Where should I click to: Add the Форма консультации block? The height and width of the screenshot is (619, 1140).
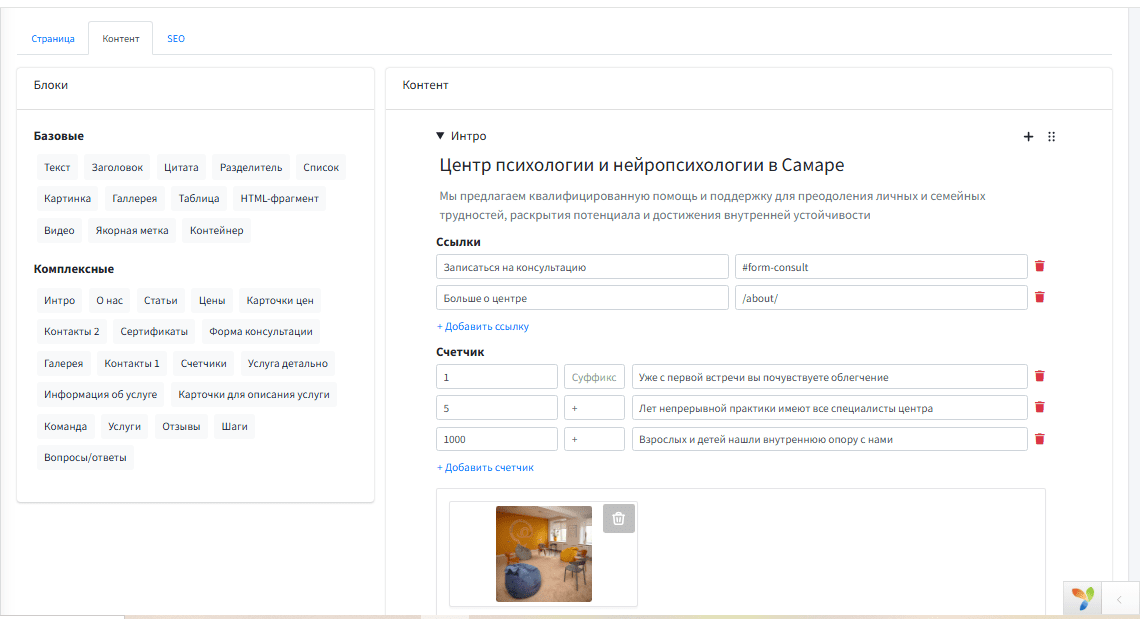pyautogui.click(x=260, y=332)
